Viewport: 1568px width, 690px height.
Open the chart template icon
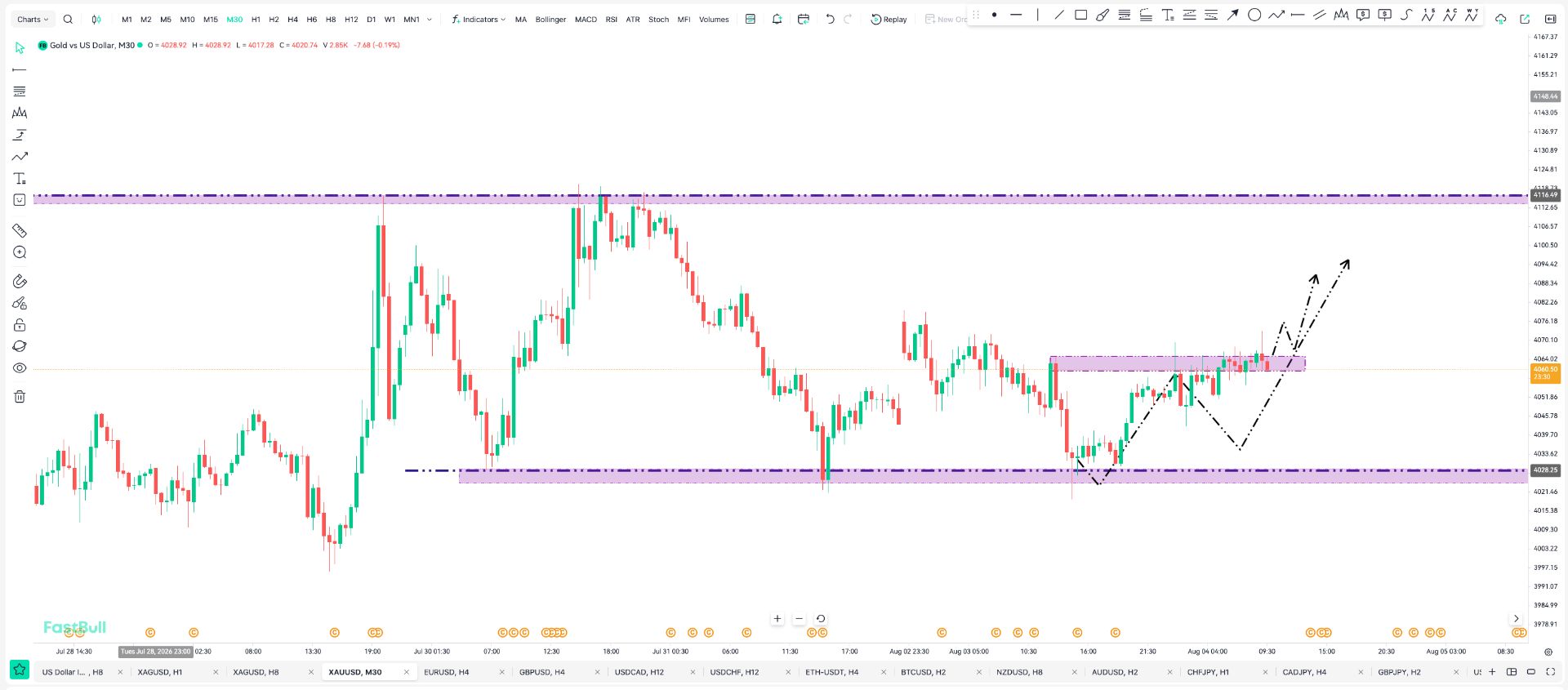pos(751,19)
